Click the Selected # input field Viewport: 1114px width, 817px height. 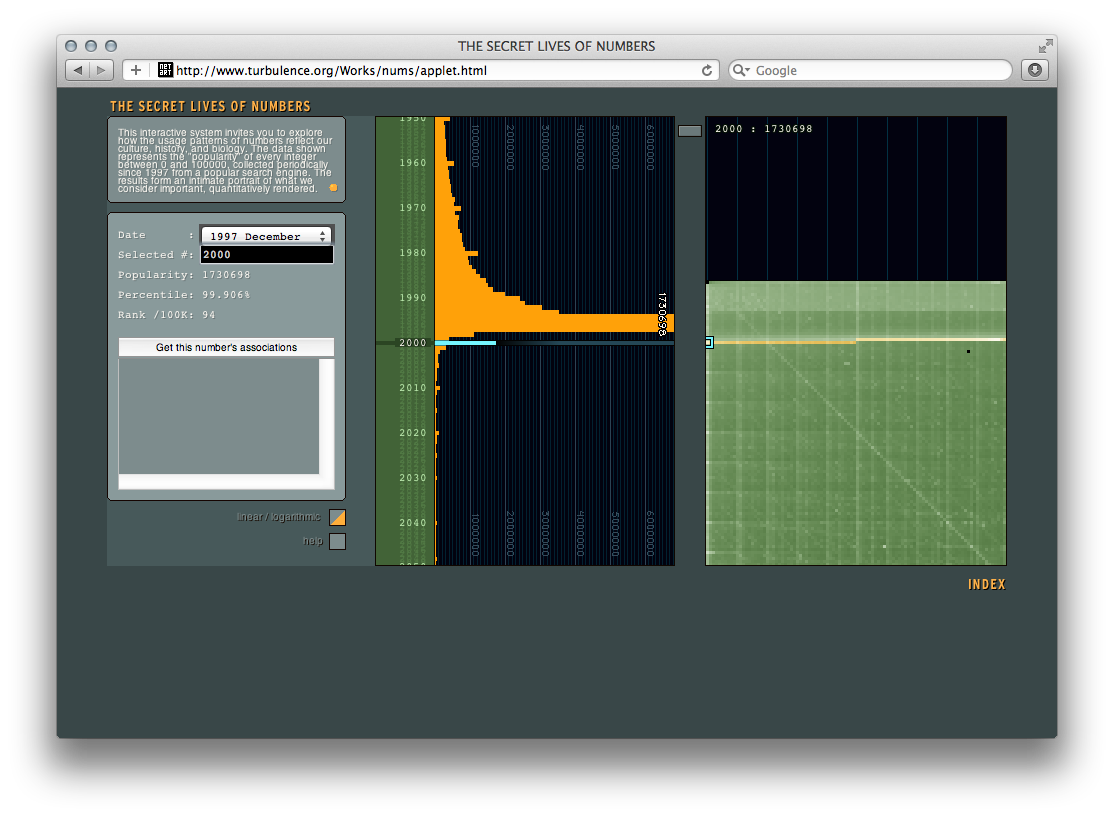click(x=266, y=255)
